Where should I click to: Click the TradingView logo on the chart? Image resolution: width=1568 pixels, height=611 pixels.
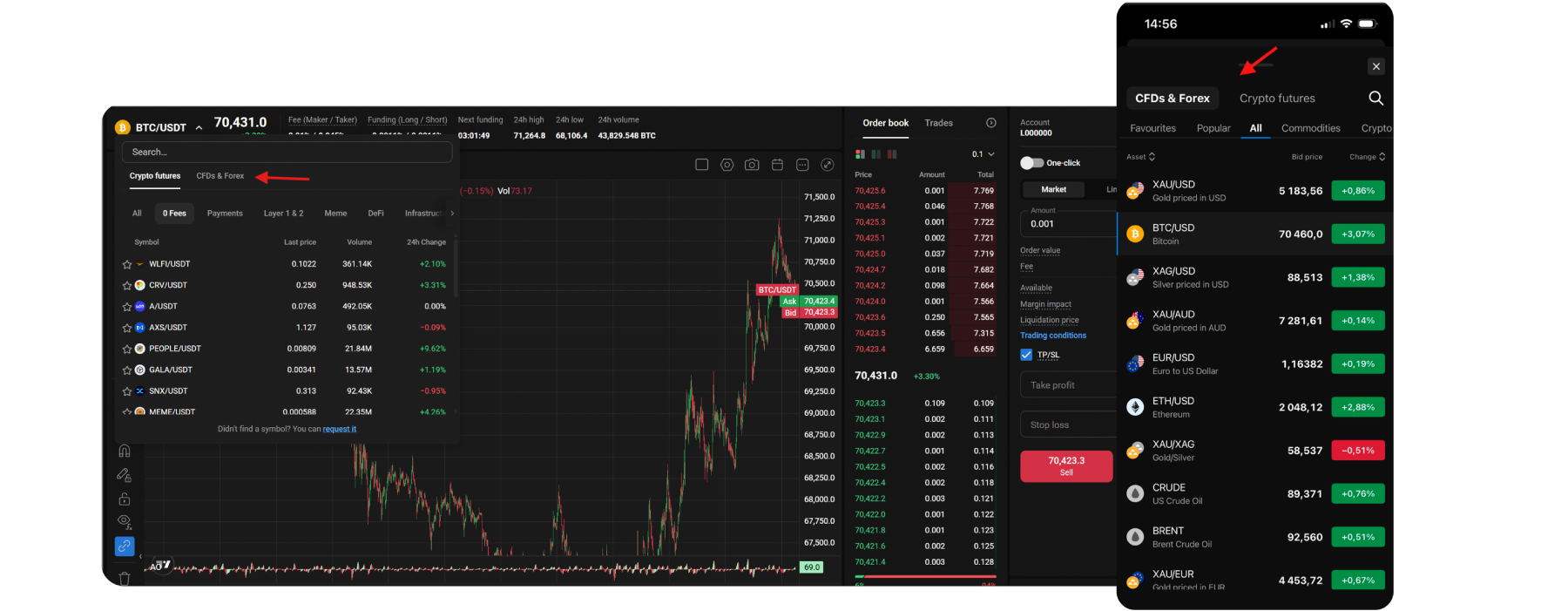[161, 565]
